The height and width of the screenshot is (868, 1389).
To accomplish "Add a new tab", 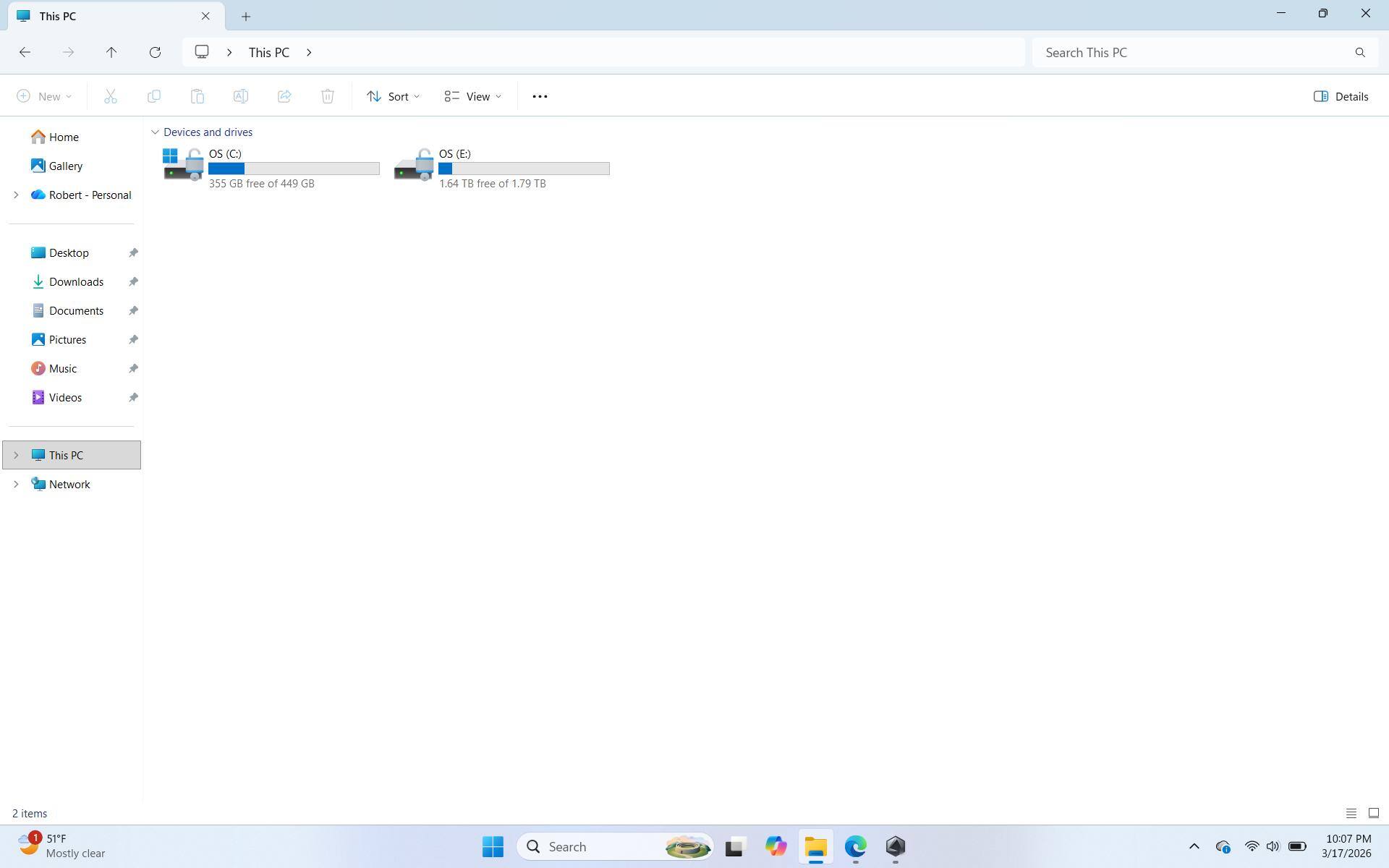I will click(x=246, y=16).
